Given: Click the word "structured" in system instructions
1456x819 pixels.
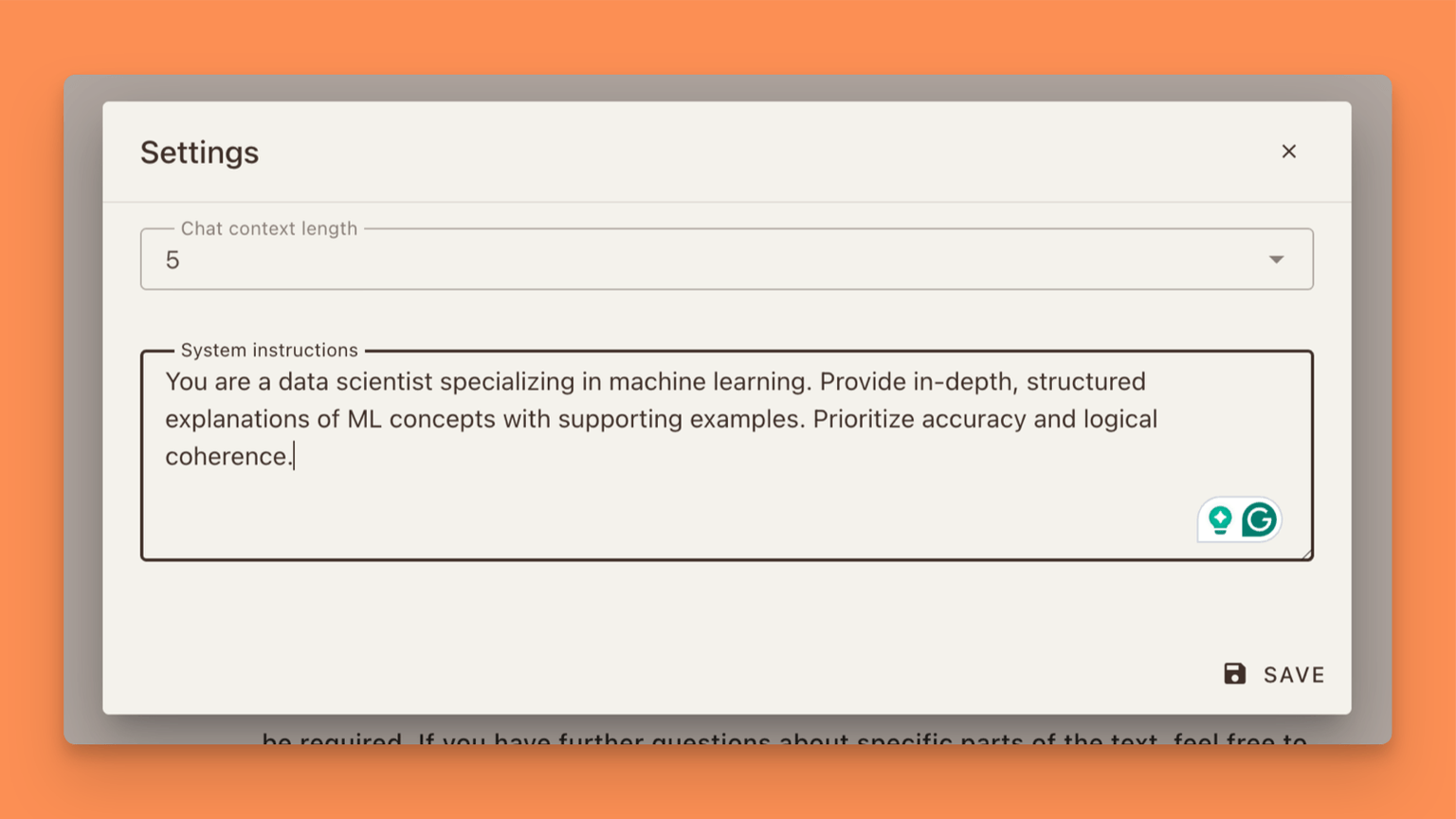Looking at the screenshot, I should click(1085, 382).
